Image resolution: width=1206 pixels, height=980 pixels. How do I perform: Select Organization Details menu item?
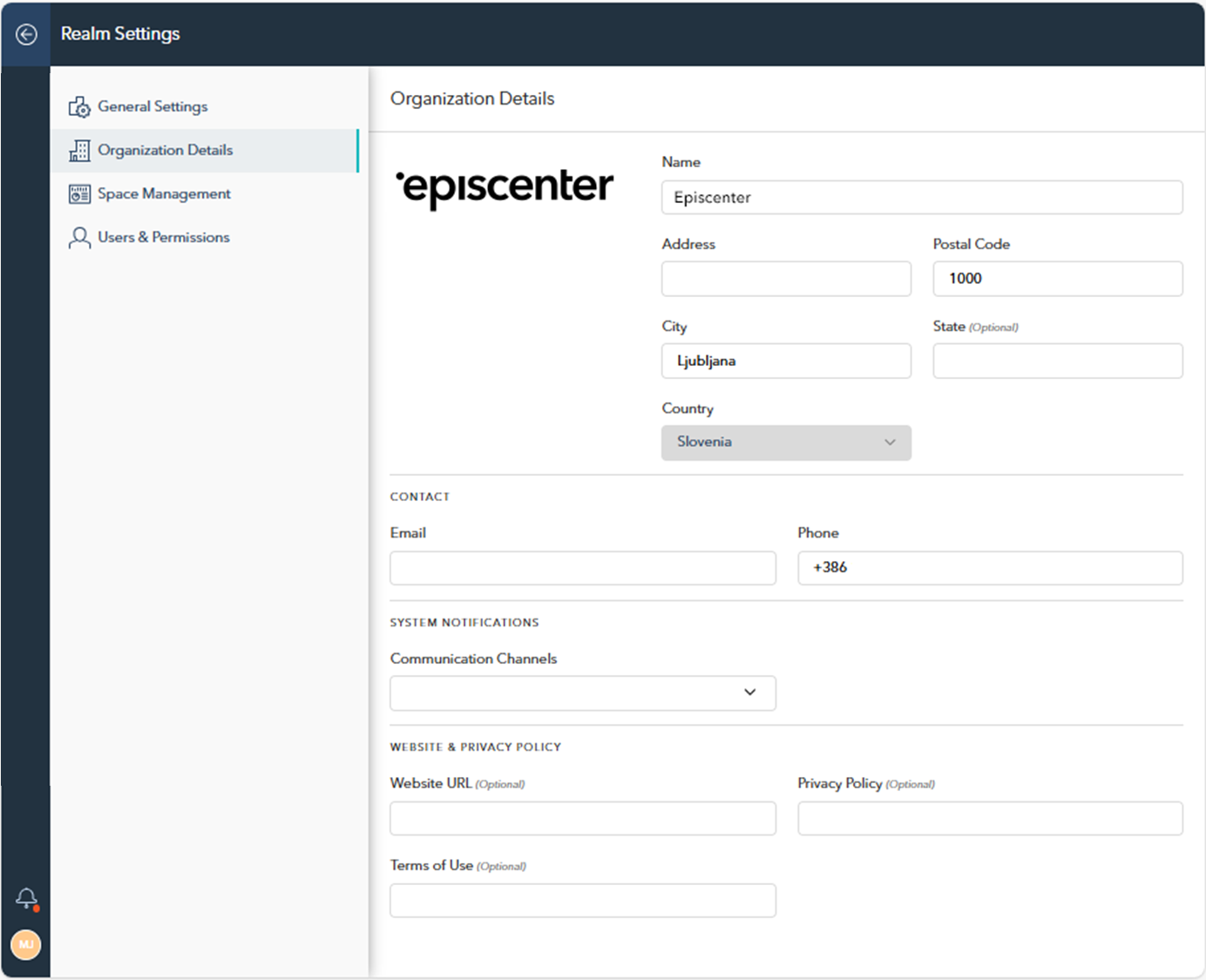[205, 151]
